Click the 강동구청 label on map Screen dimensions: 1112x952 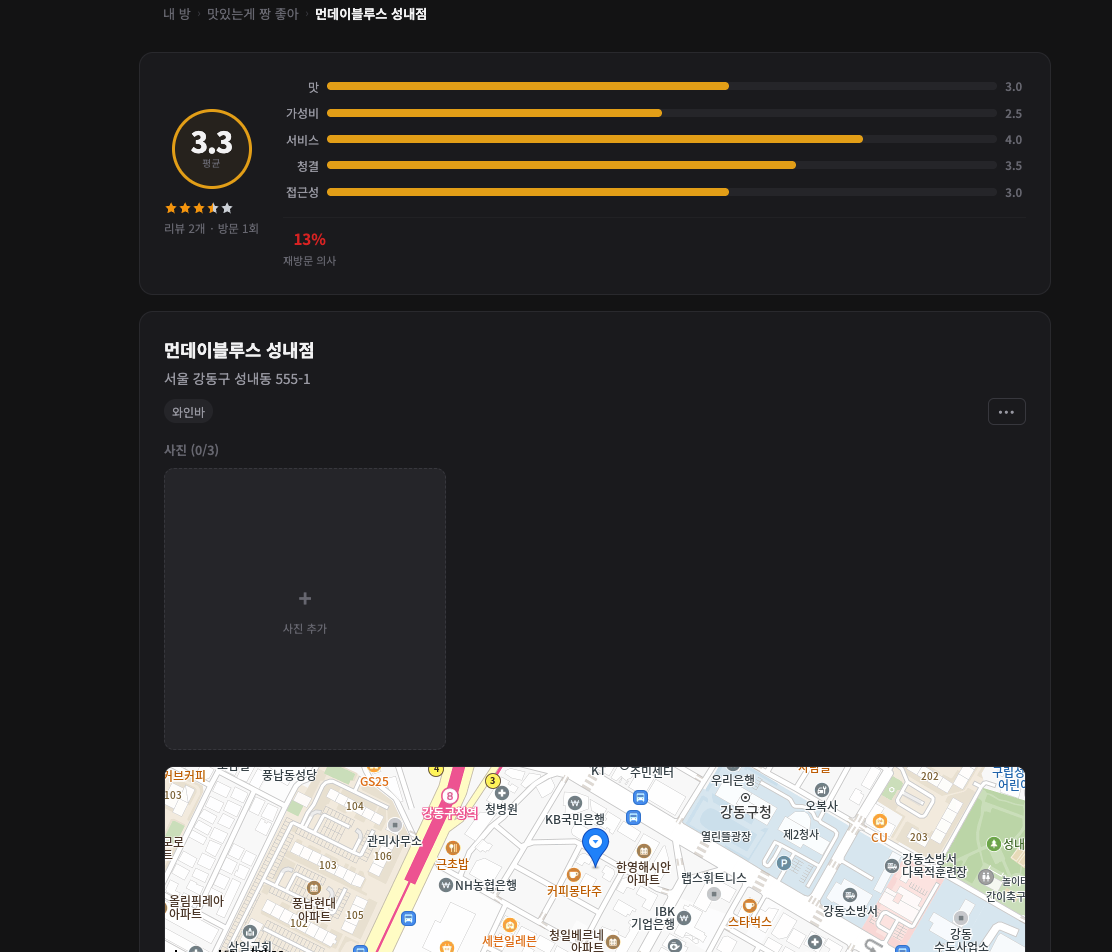coord(745,812)
